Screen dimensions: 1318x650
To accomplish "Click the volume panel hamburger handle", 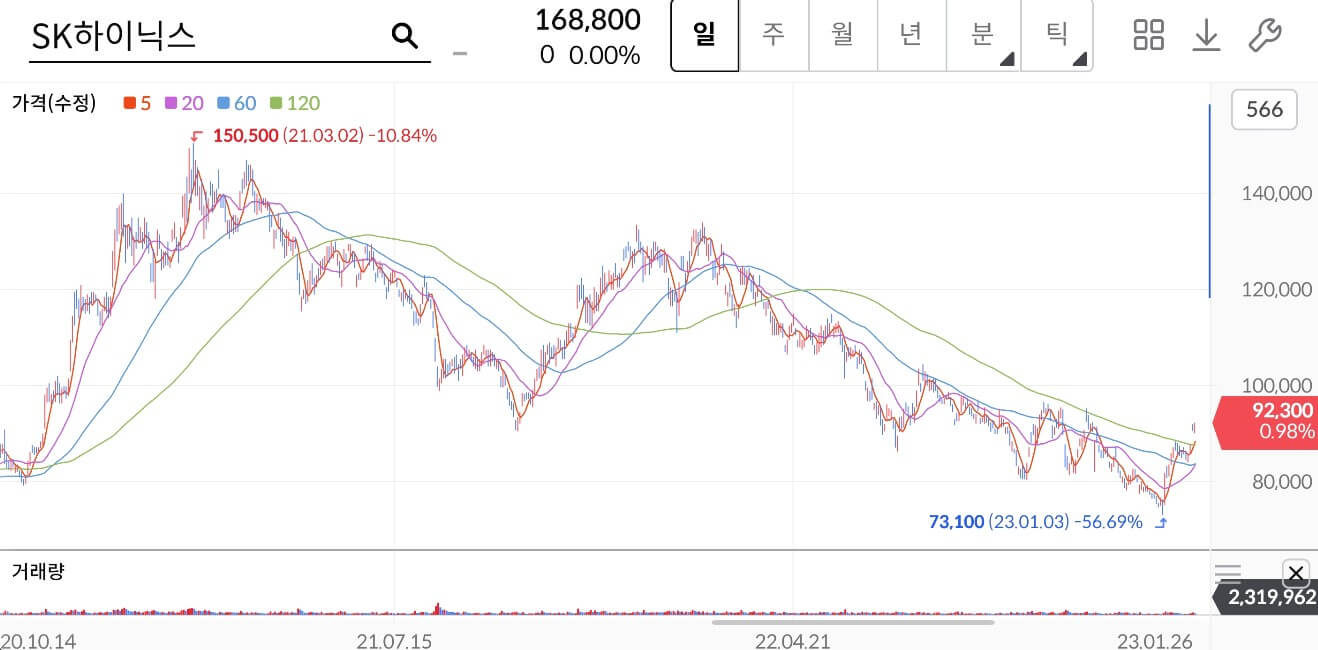I will coord(1227,573).
